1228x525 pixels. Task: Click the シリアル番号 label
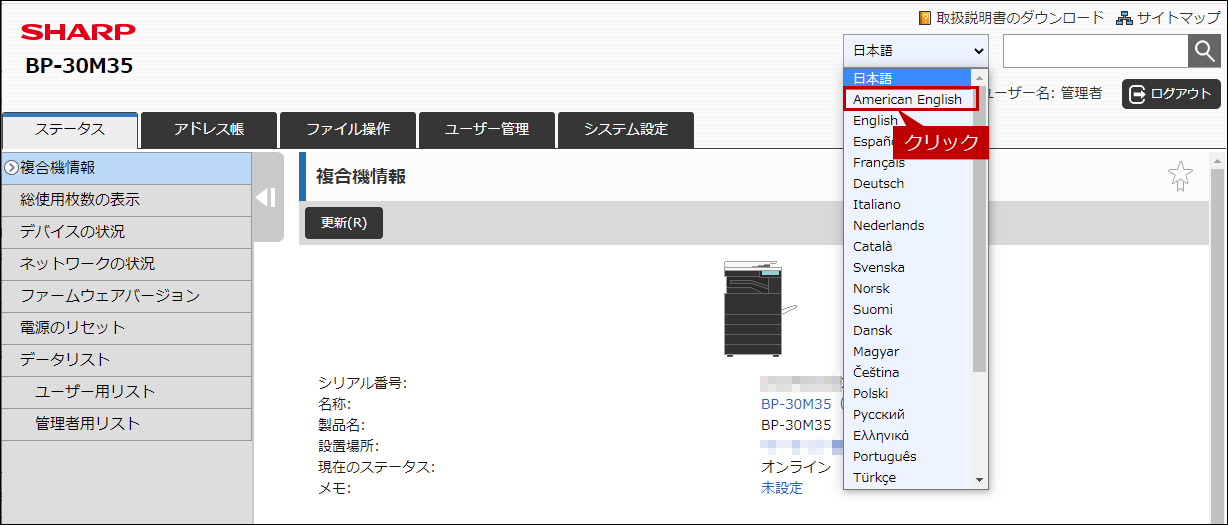pos(362,383)
